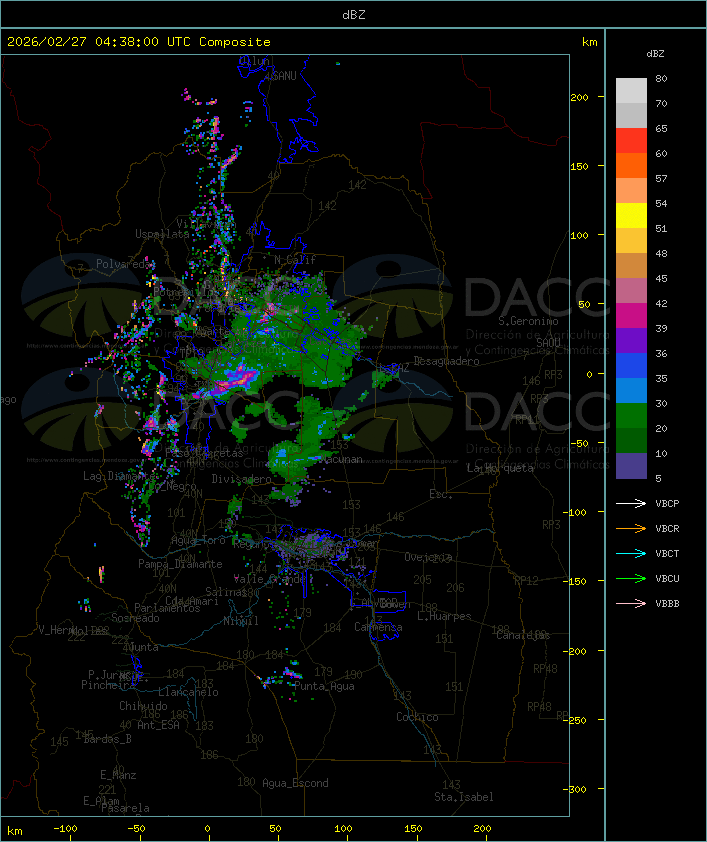707x842 pixels.
Task: Click the 'Agua_Toro' map label
Action: [198, 541]
